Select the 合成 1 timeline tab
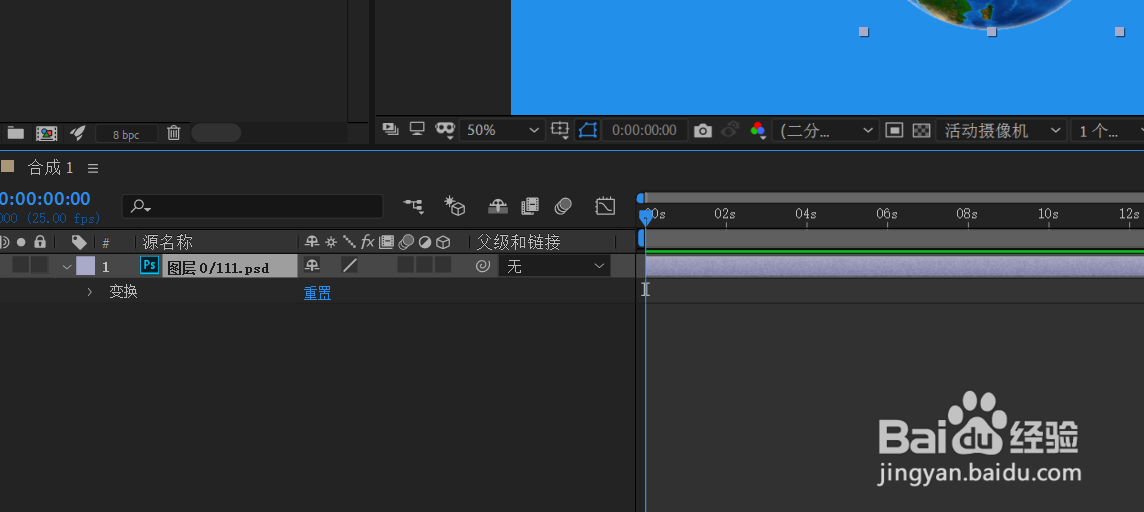 (x=50, y=168)
